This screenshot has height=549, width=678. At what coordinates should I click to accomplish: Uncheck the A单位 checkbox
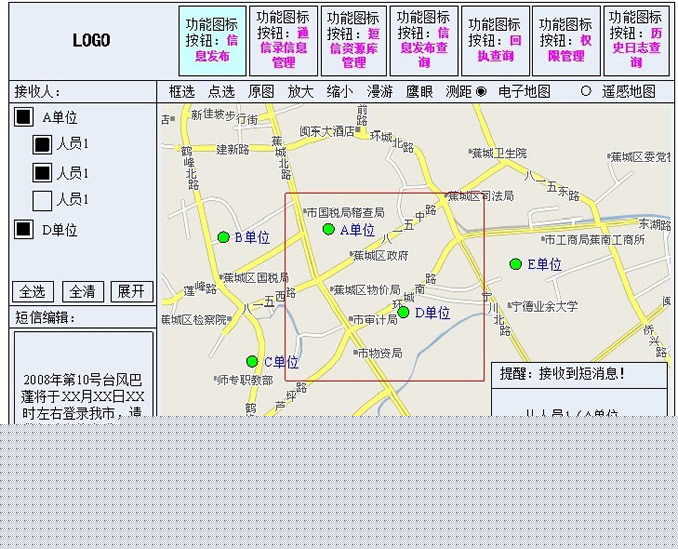point(23,118)
